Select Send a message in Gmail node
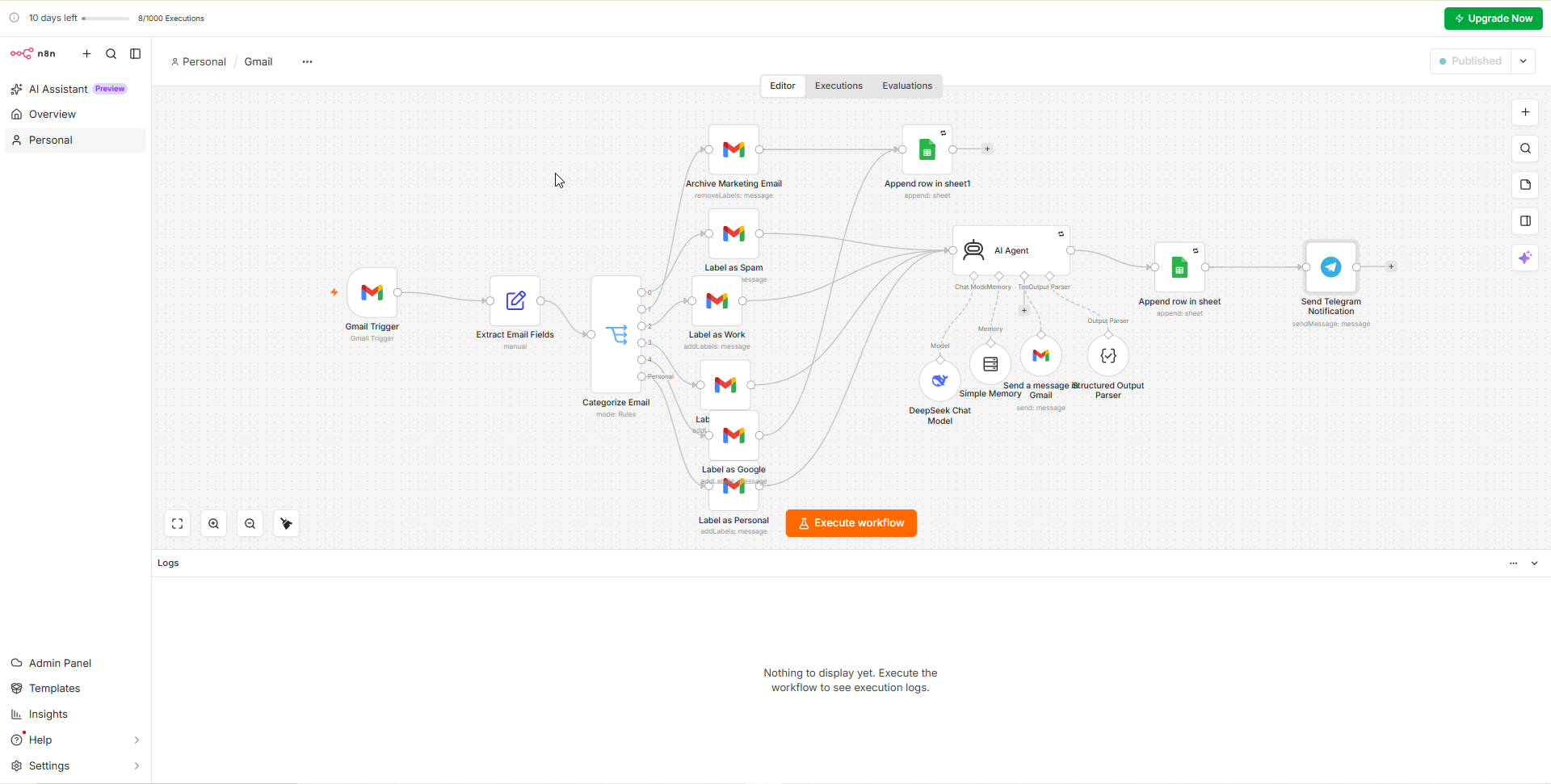The image size is (1551, 784). pos(1040,355)
